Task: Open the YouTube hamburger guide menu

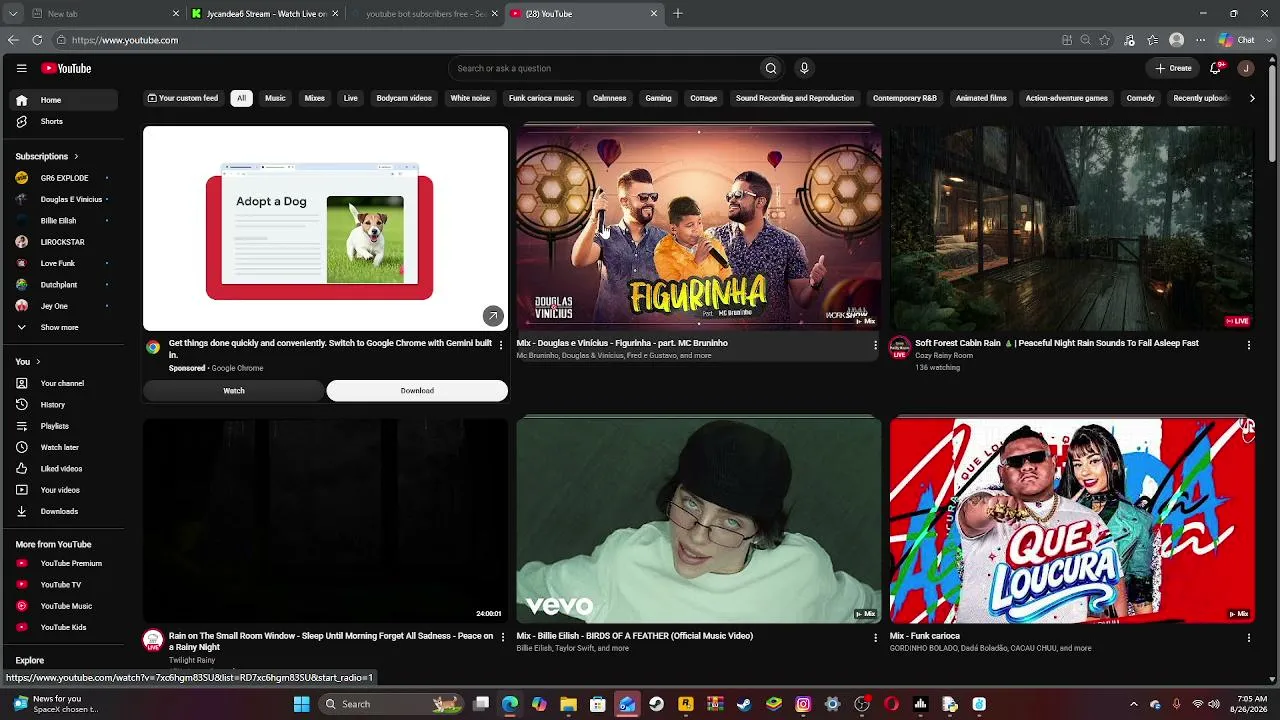Action: coord(21,68)
